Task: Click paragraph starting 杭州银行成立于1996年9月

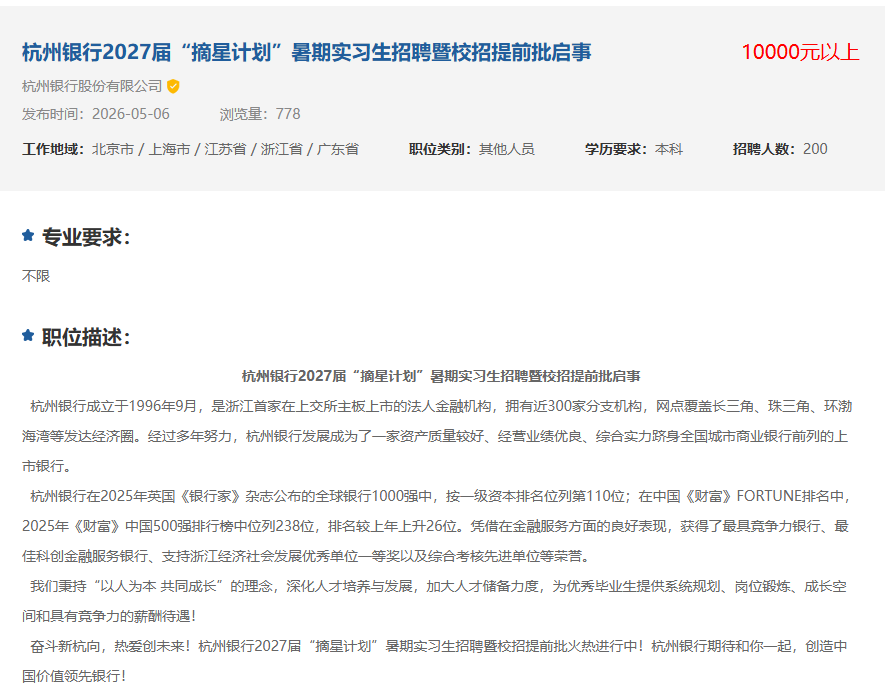Action: pos(437,436)
